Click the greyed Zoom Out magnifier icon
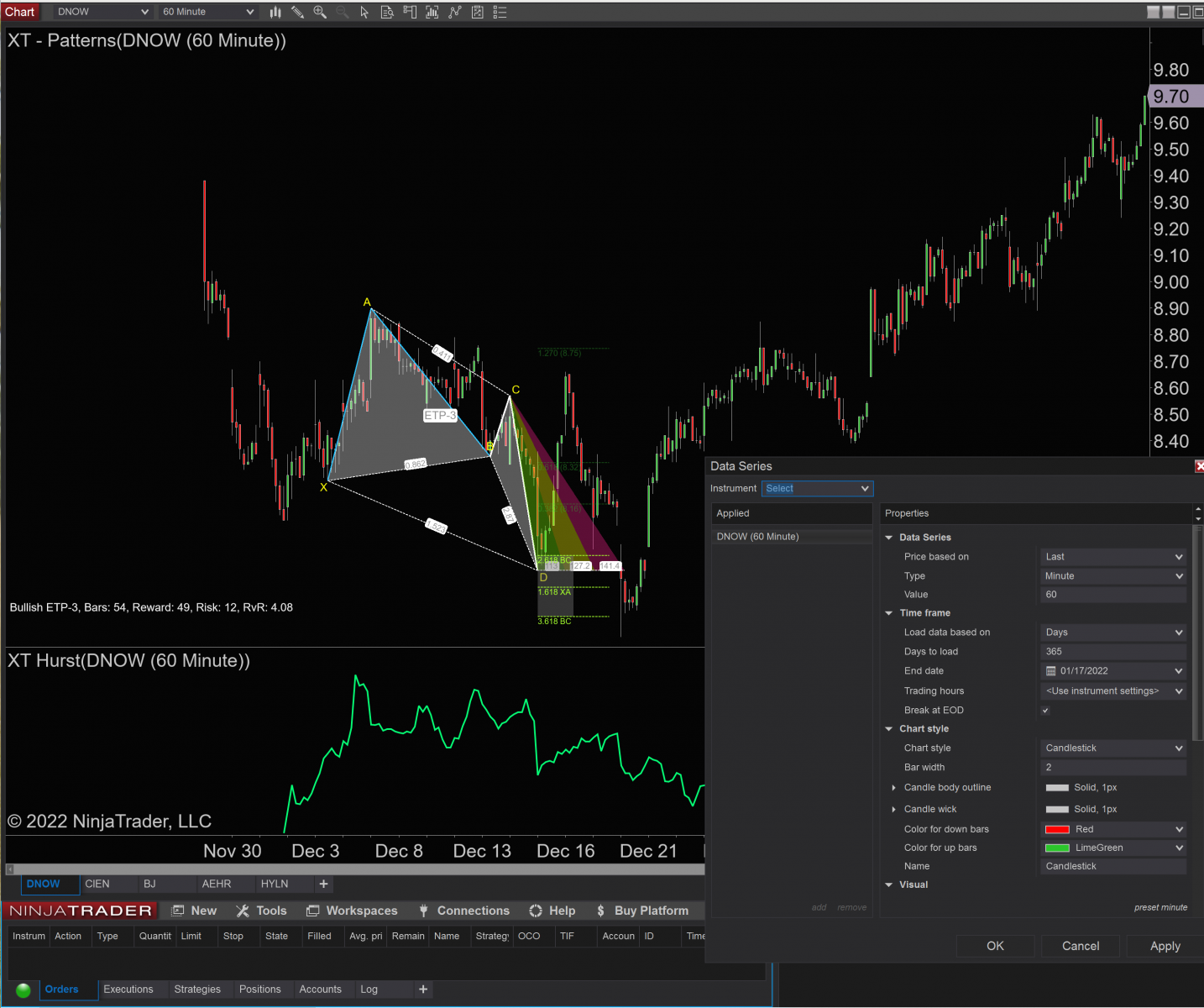The width and height of the screenshot is (1204, 1008). (x=342, y=12)
